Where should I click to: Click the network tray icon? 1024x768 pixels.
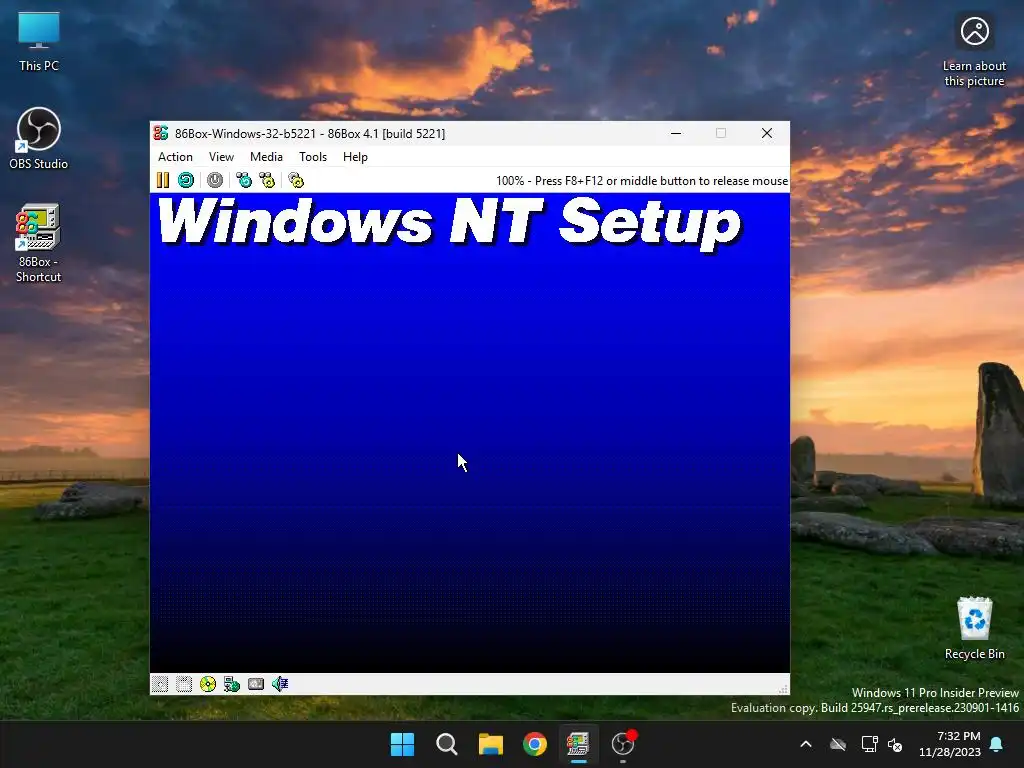tap(869, 744)
